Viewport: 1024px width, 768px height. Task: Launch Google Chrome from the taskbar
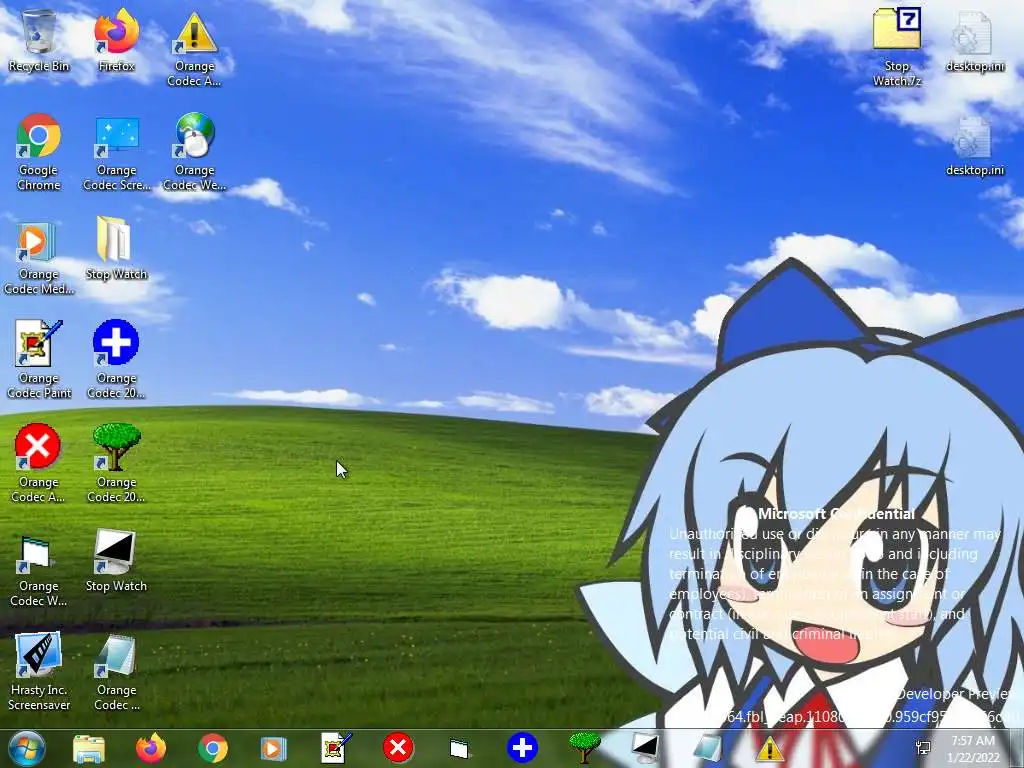coord(213,748)
